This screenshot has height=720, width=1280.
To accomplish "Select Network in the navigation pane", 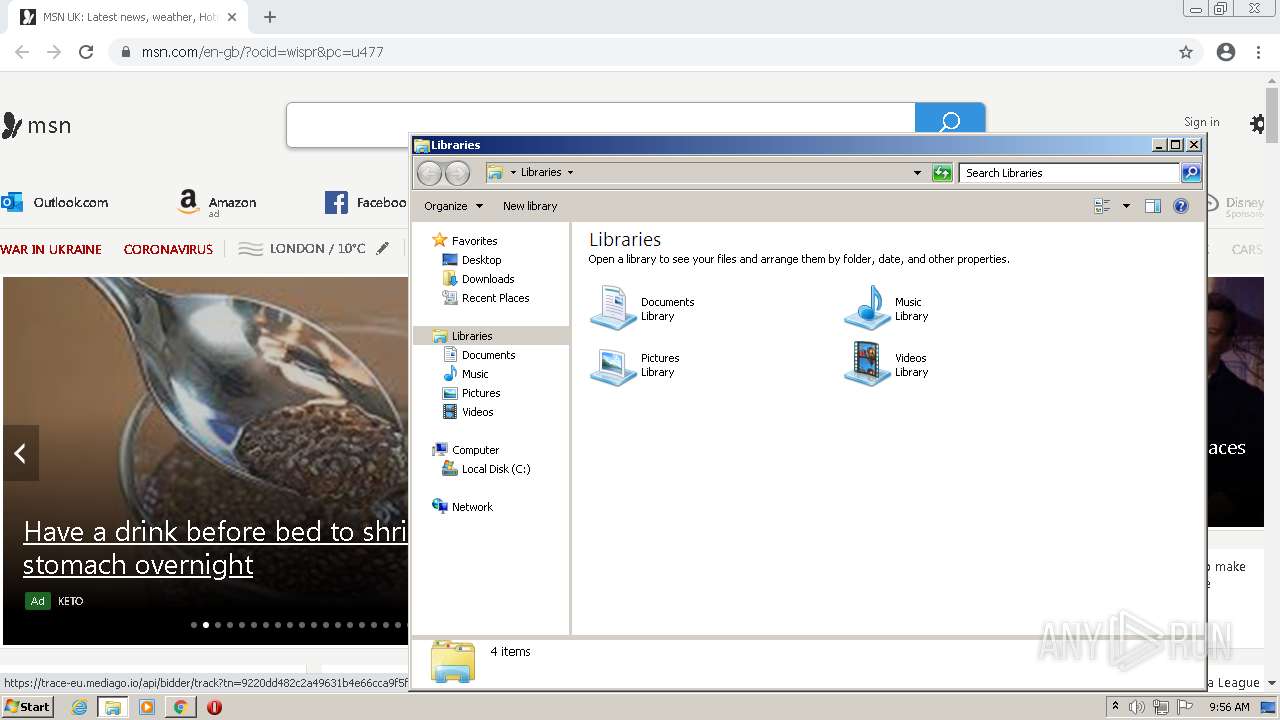I will coord(472,507).
